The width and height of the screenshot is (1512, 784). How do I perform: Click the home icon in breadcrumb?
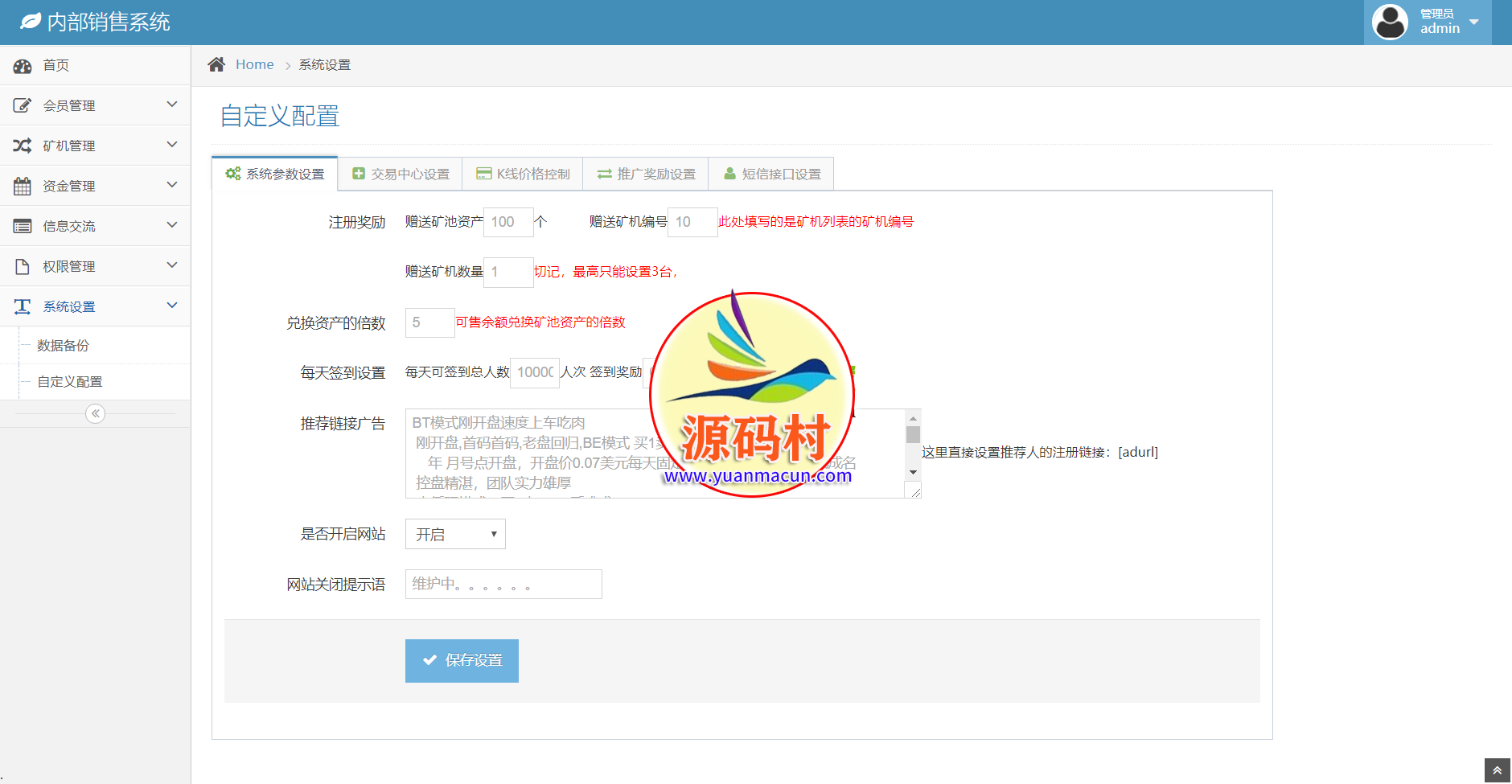click(216, 65)
